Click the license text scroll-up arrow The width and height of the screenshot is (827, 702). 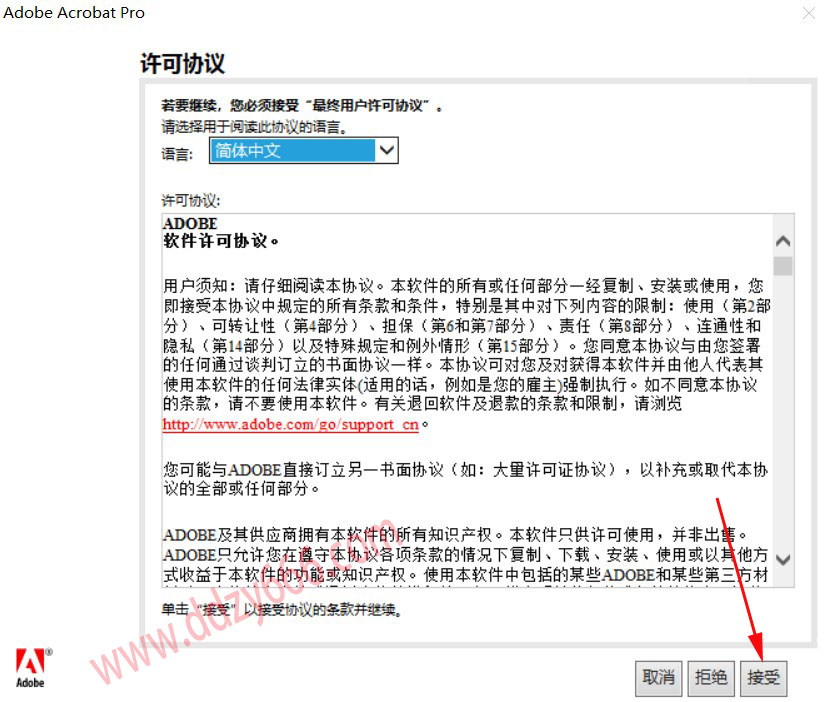[783, 242]
